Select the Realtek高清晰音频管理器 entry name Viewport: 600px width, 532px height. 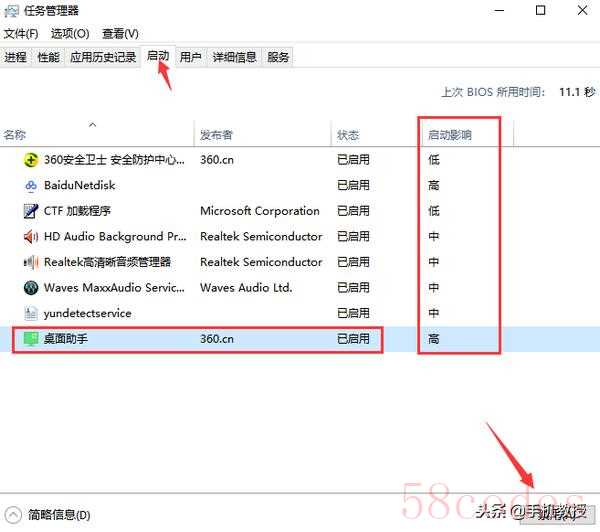click(x=108, y=262)
